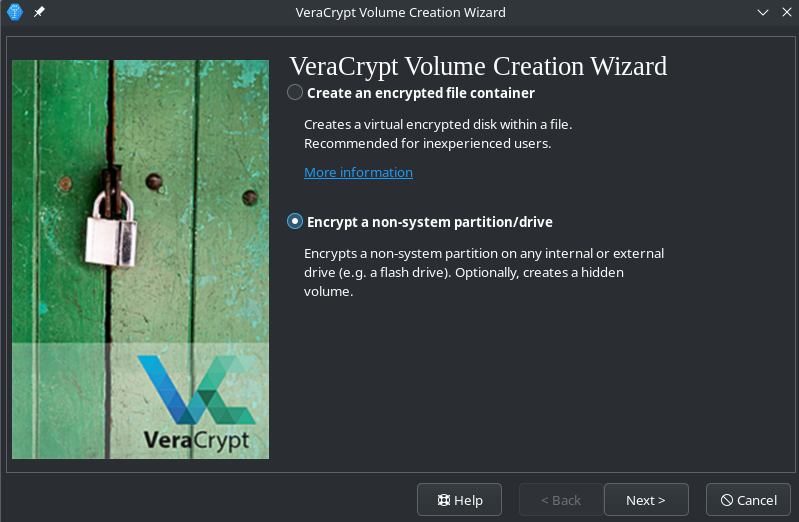This screenshot has height=522, width=799.
Task: Click the "Encrypt a non-system partition/drive" label
Action: (430, 221)
